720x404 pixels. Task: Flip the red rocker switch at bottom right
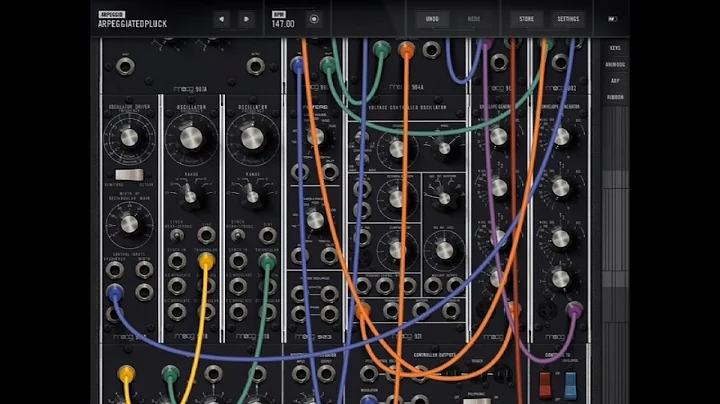(x=545, y=385)
